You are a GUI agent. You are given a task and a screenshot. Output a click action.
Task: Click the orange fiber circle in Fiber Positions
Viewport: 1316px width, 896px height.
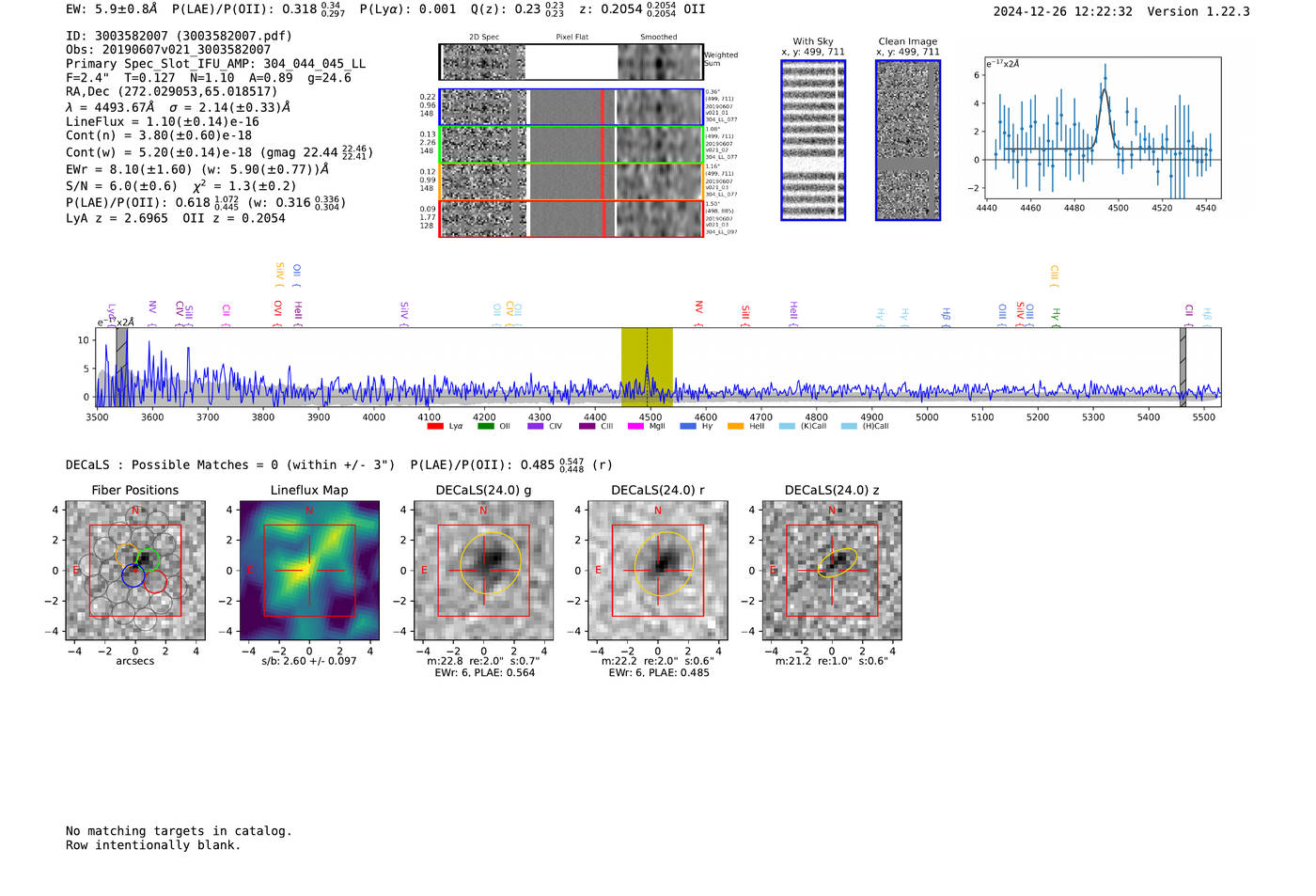(127, 555)
